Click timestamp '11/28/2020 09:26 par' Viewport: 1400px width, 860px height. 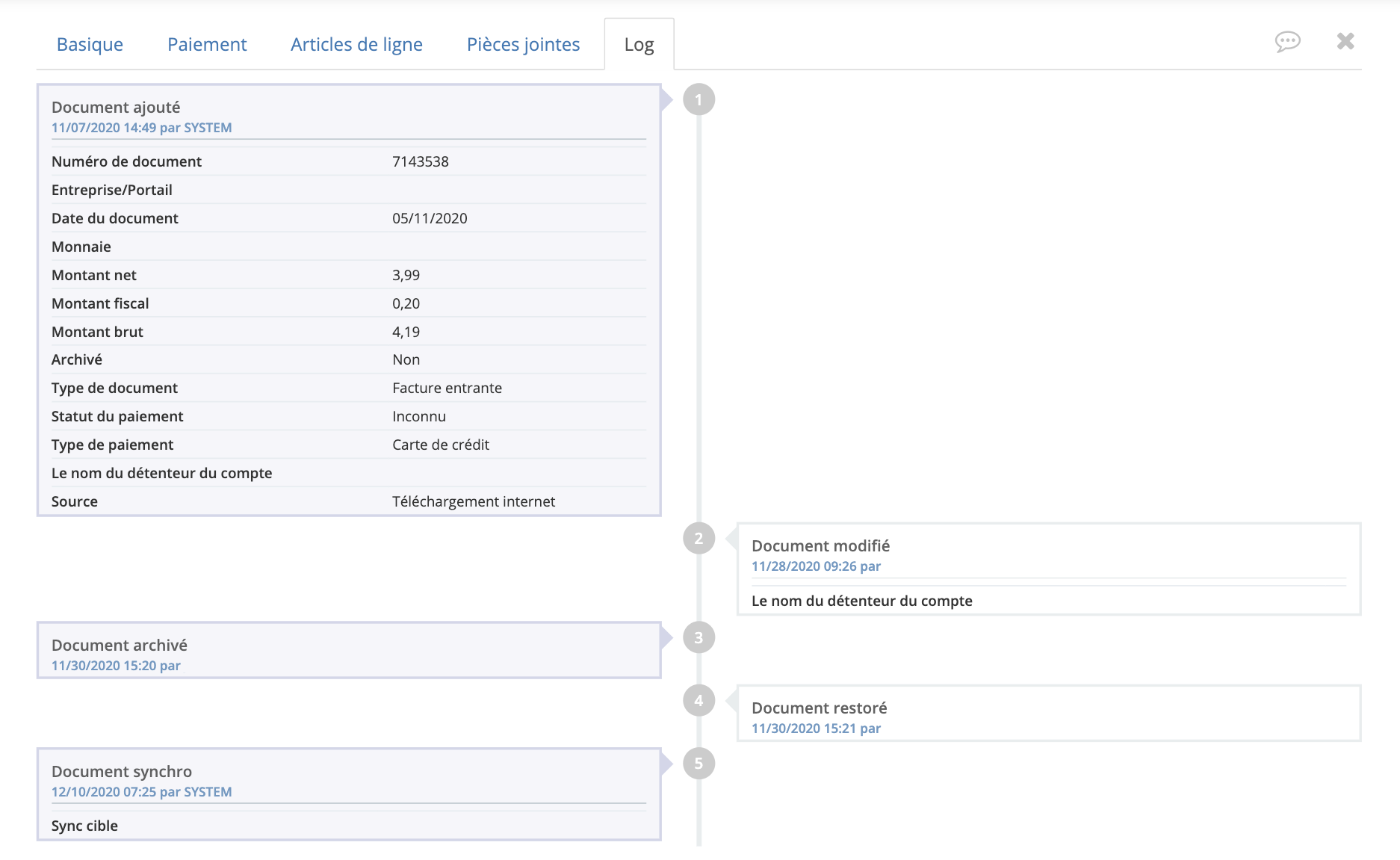817,566
